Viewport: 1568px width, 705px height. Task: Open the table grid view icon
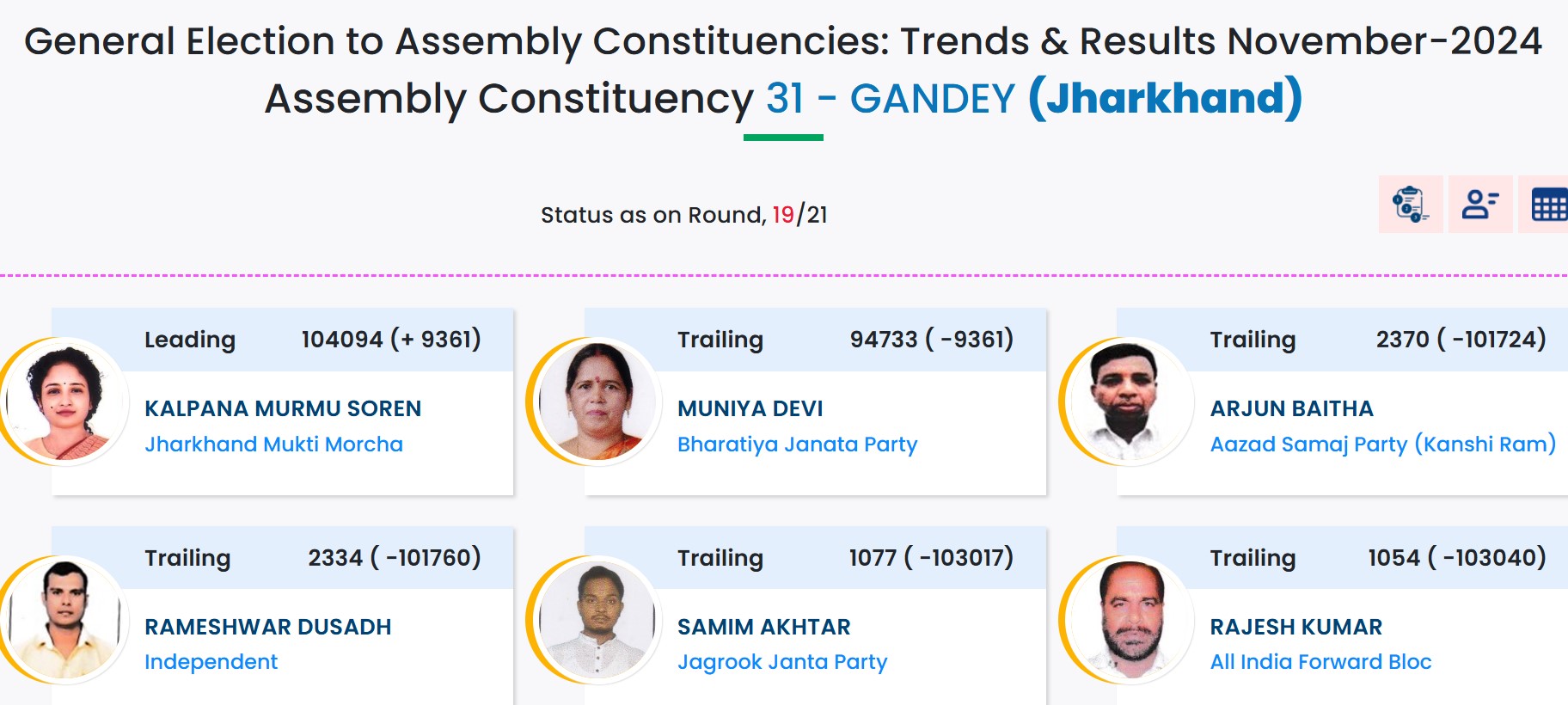point(1548,205)
